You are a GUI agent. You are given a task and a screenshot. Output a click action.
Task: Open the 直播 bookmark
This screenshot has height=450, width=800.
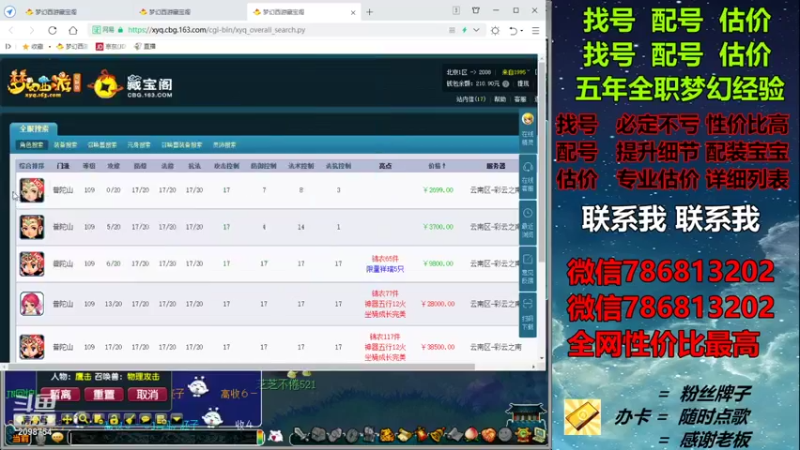pyautogui.click(x=145, y=46)
